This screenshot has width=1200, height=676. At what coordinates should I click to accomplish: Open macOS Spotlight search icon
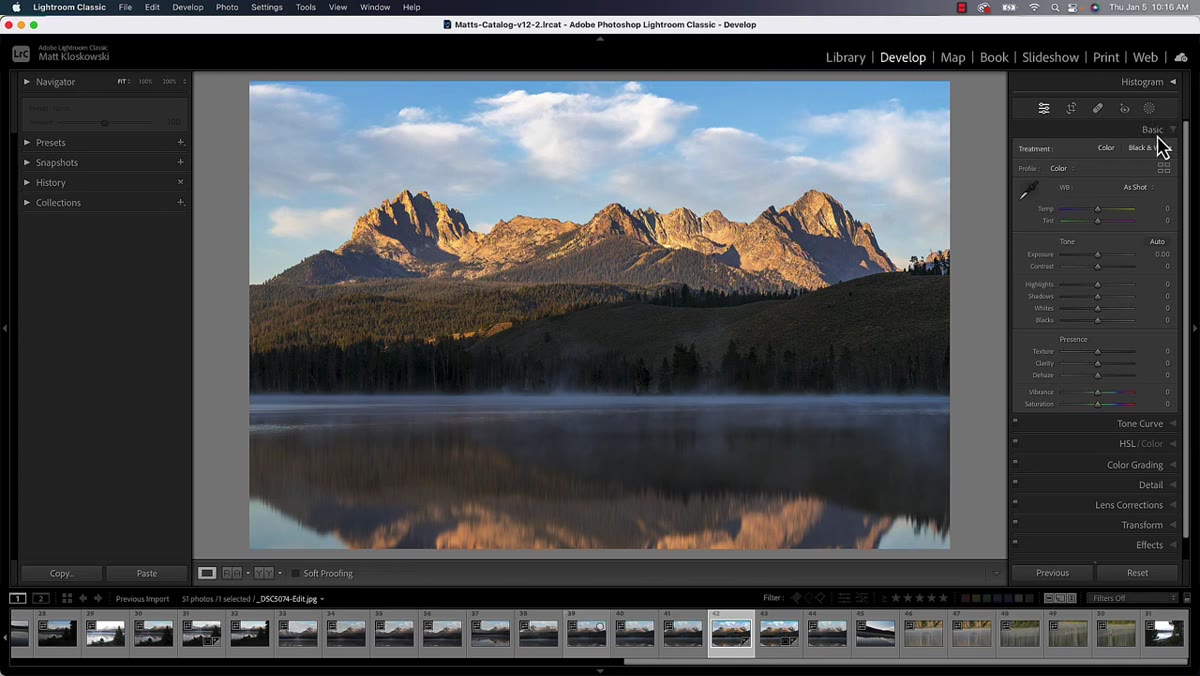(x=1055, y=7)
